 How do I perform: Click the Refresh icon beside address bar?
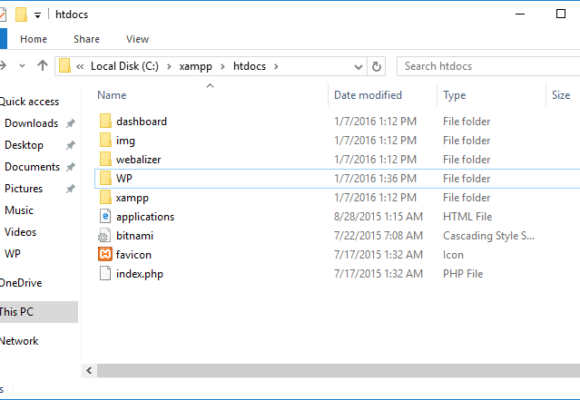[376, 67]
